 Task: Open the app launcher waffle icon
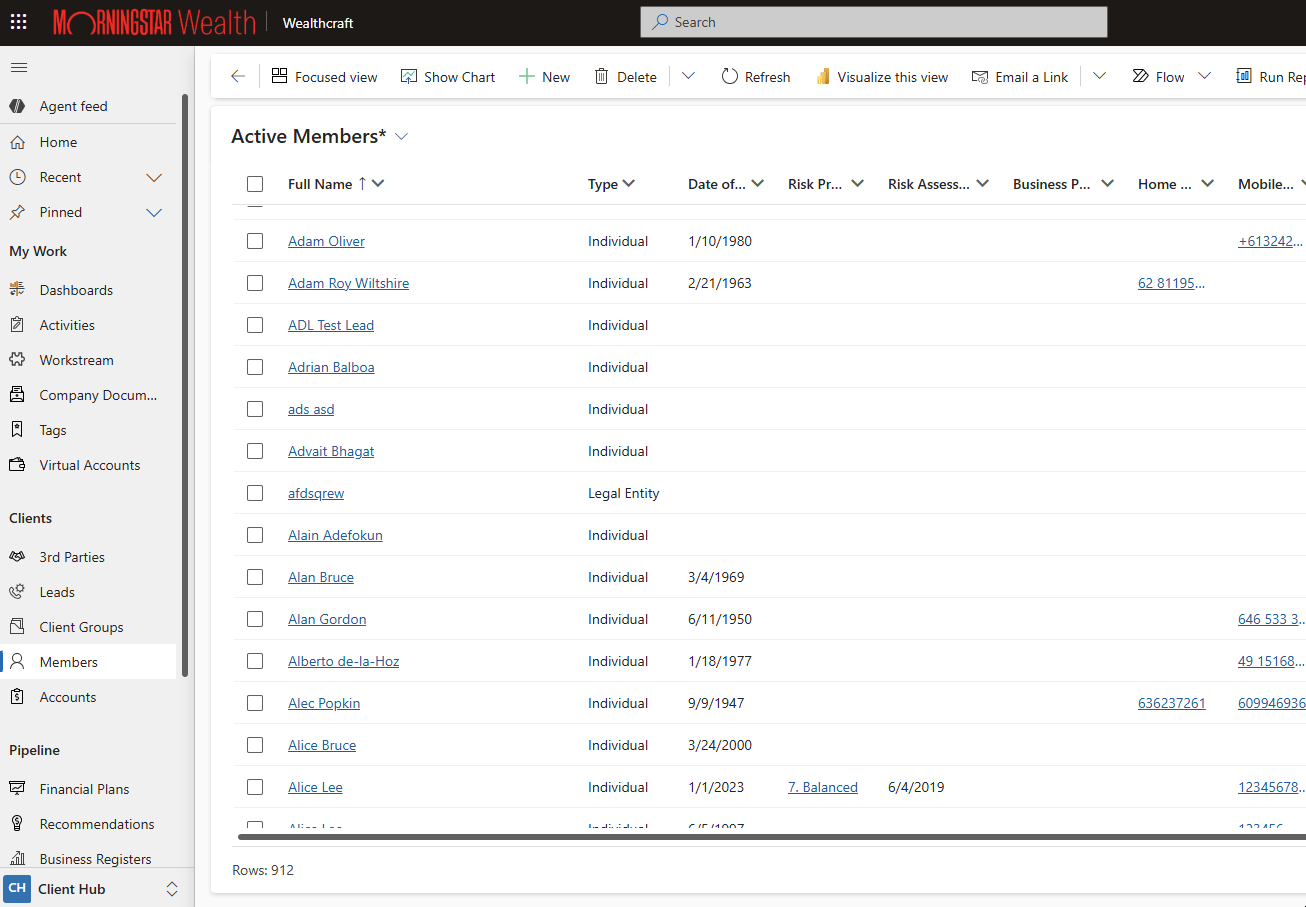19,22
